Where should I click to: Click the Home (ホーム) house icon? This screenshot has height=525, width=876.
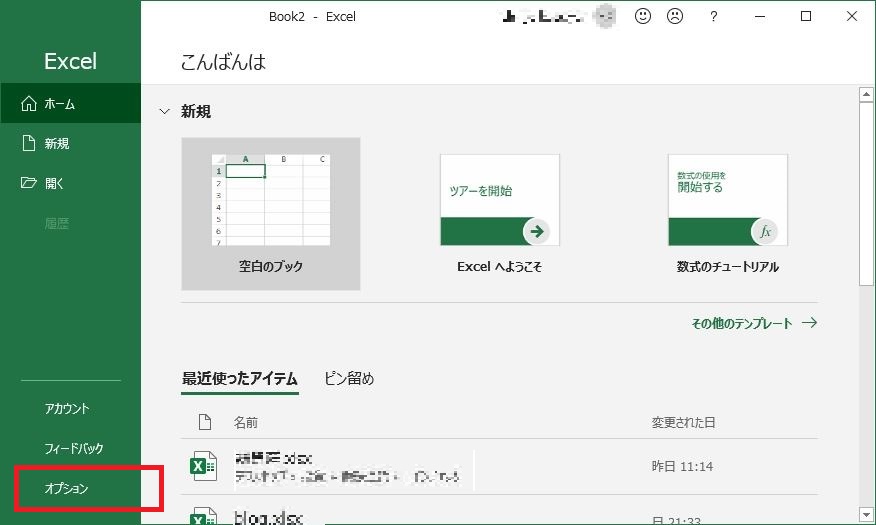pos(28,103)
